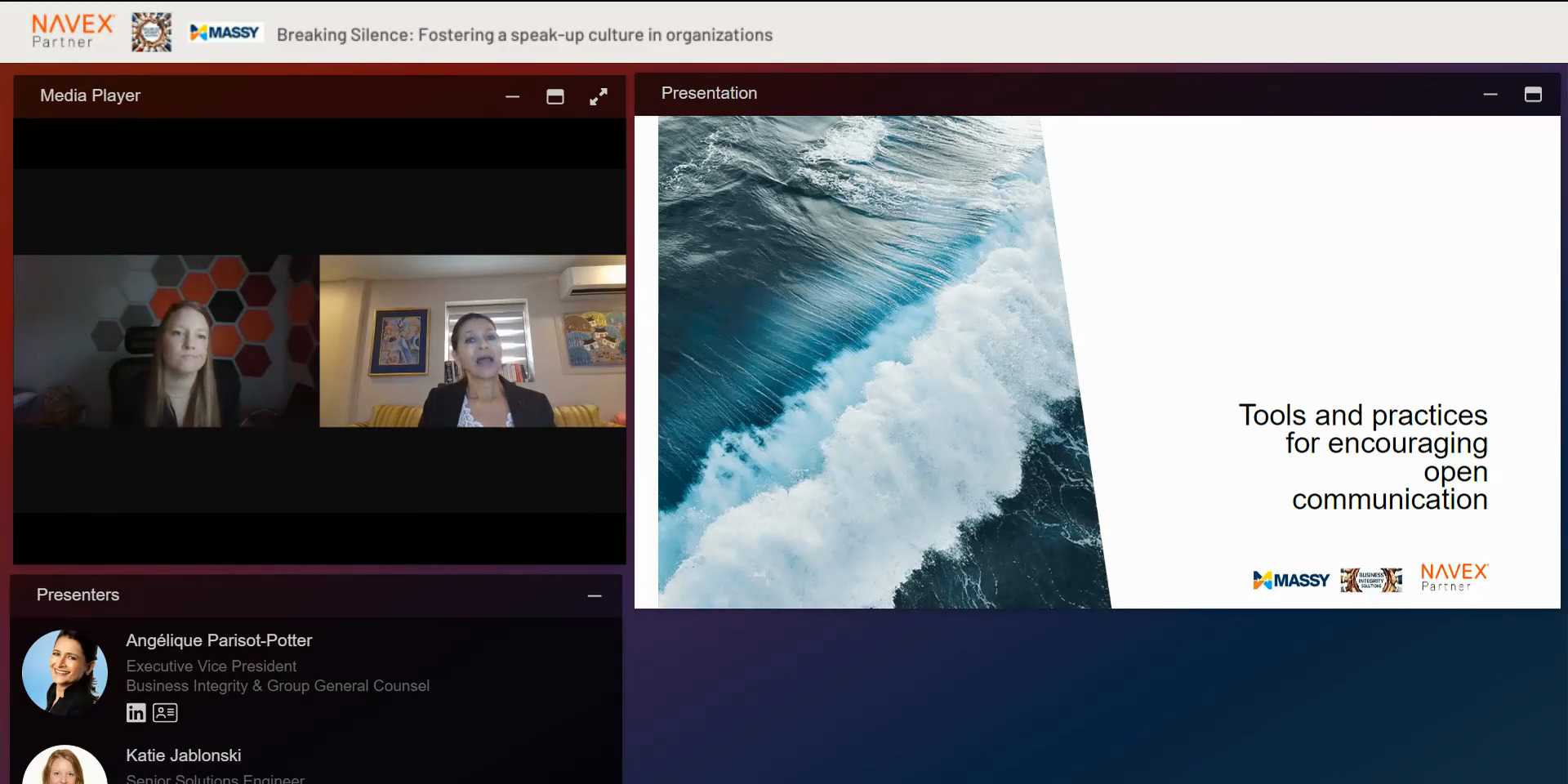Click Angélique Parisot-Potter's profile photo
Image resolution: width=1568 pixels, height=784 pixels.
[65, 673]
